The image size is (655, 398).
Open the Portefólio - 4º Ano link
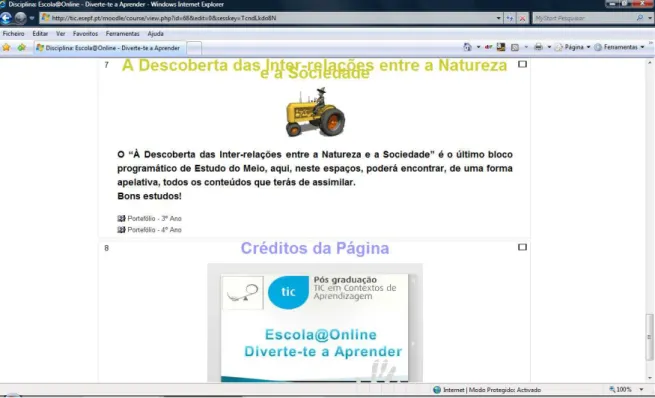[x=154, y=230]
